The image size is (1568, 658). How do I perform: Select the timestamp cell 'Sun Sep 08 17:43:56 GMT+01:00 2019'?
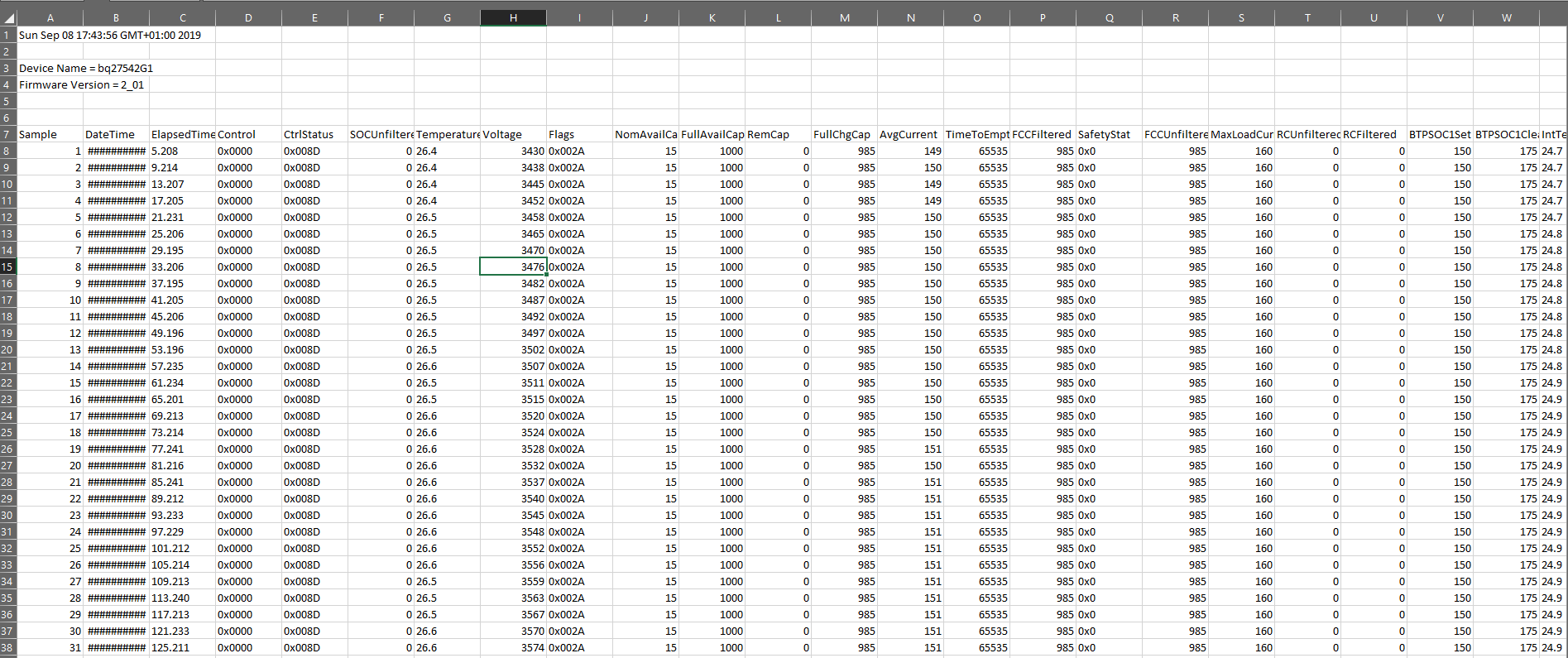[110, 35]
